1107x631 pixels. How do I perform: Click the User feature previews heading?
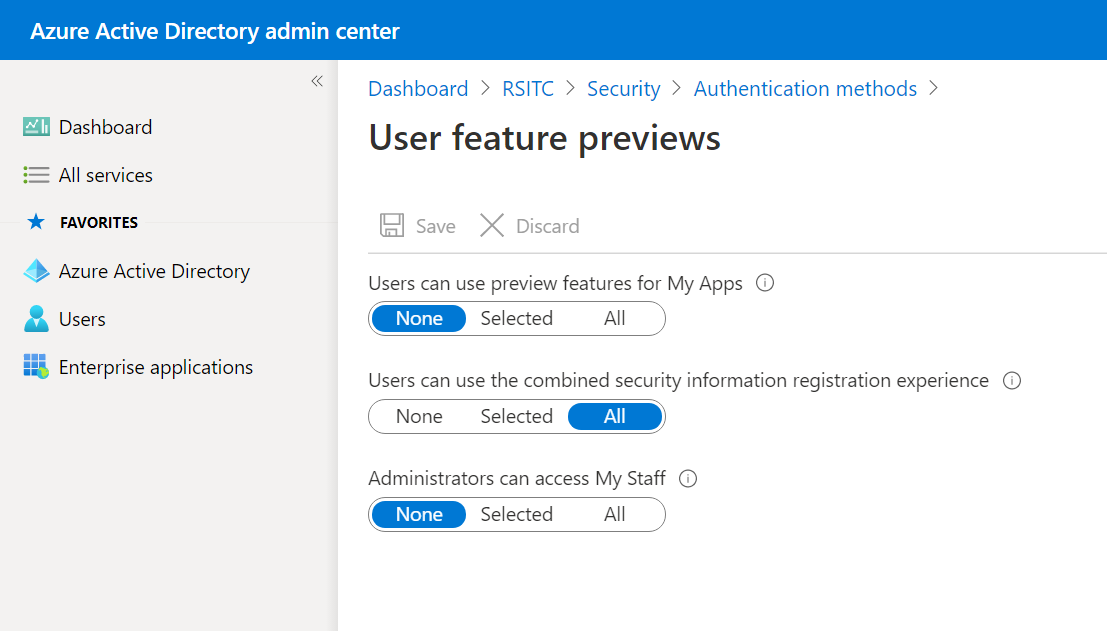544,138
